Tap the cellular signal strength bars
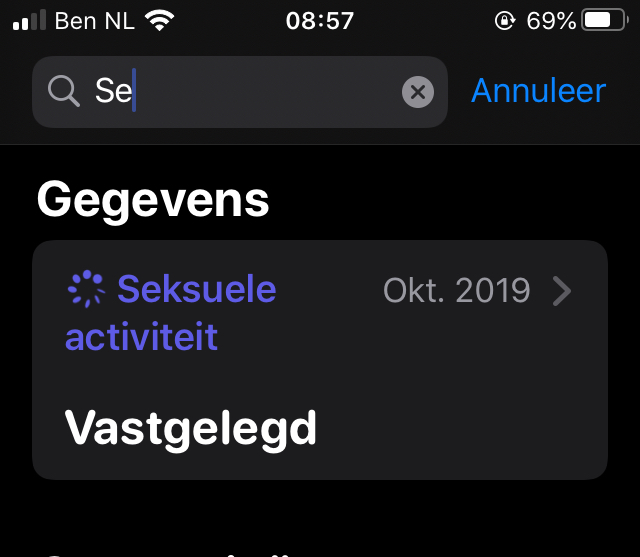The height and width of the screenshot is (557, 640). (x=29, y=20)
